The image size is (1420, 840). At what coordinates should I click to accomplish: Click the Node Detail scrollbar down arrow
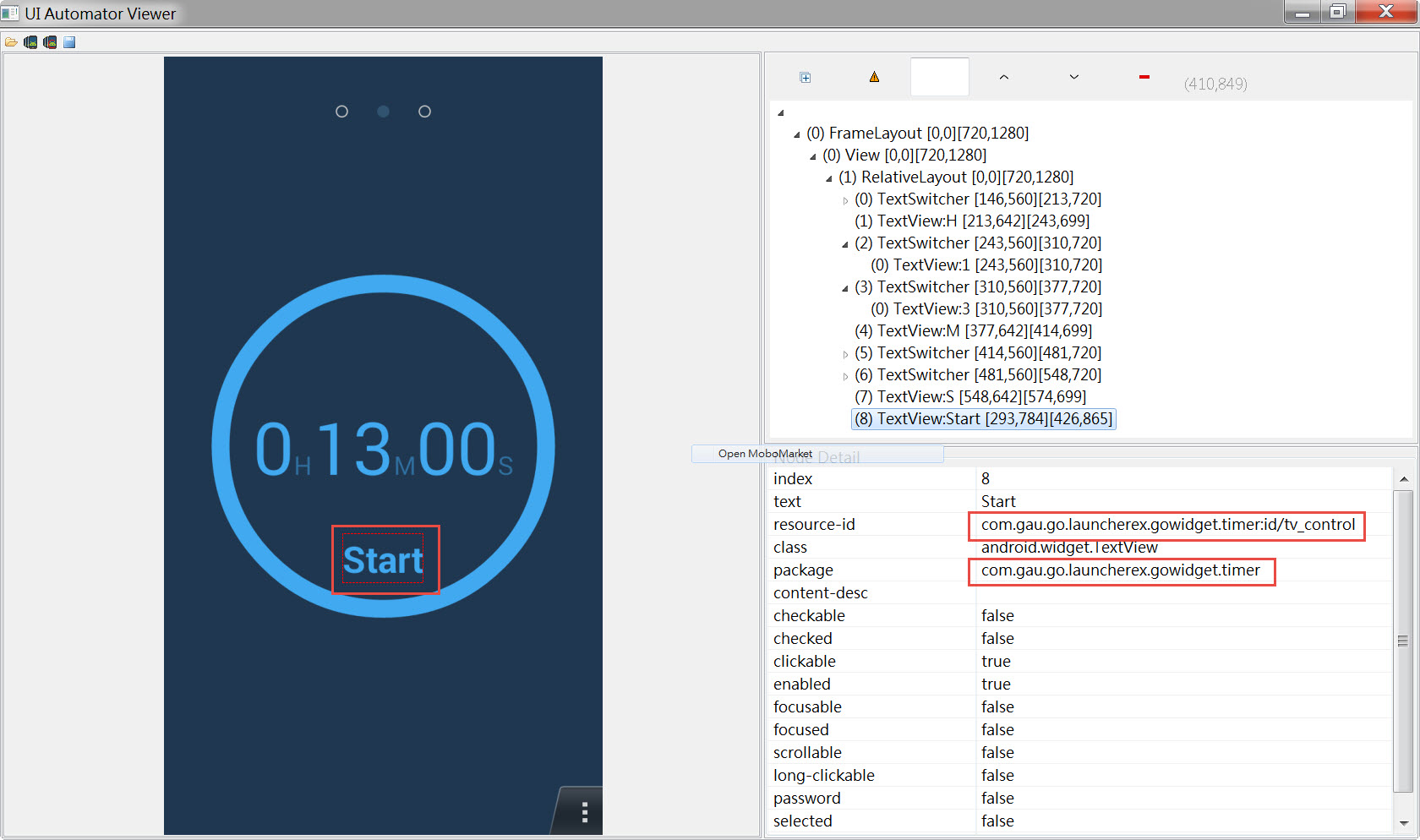point(1403,822)
